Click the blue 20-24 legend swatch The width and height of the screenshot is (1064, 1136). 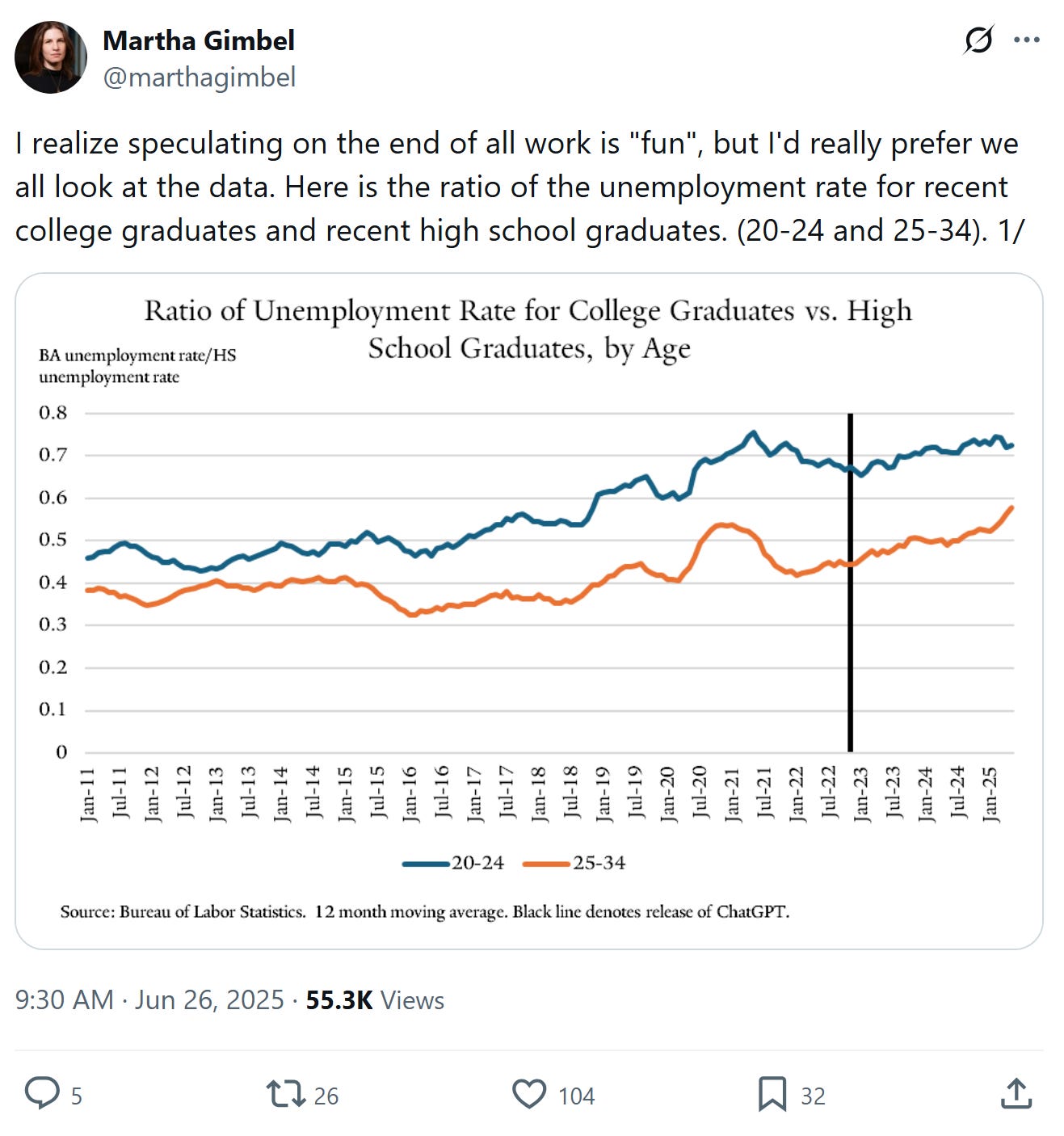click(x=426, y=864)
